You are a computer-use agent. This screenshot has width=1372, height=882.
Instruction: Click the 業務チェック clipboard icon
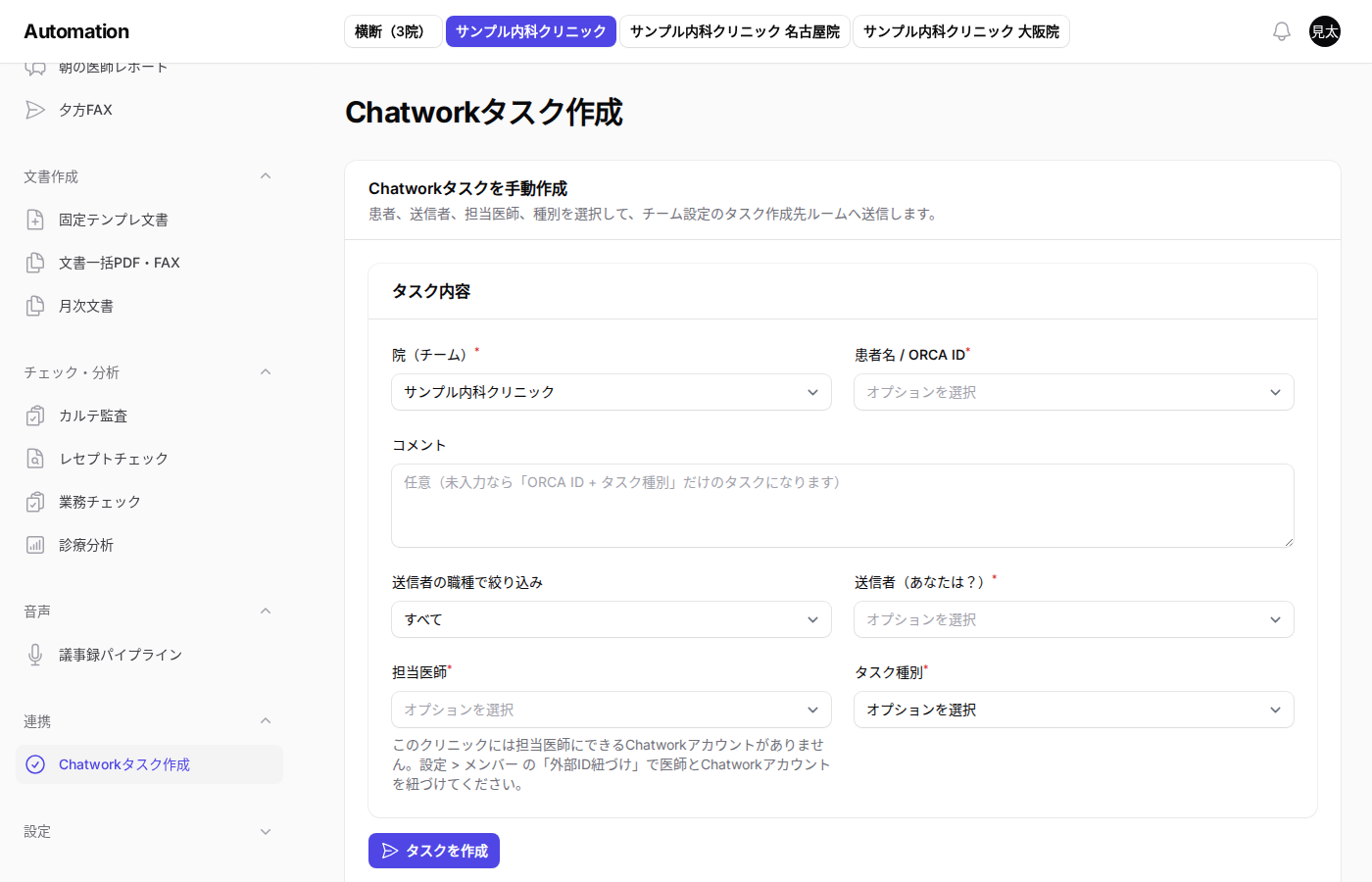[x=35, y=502]
